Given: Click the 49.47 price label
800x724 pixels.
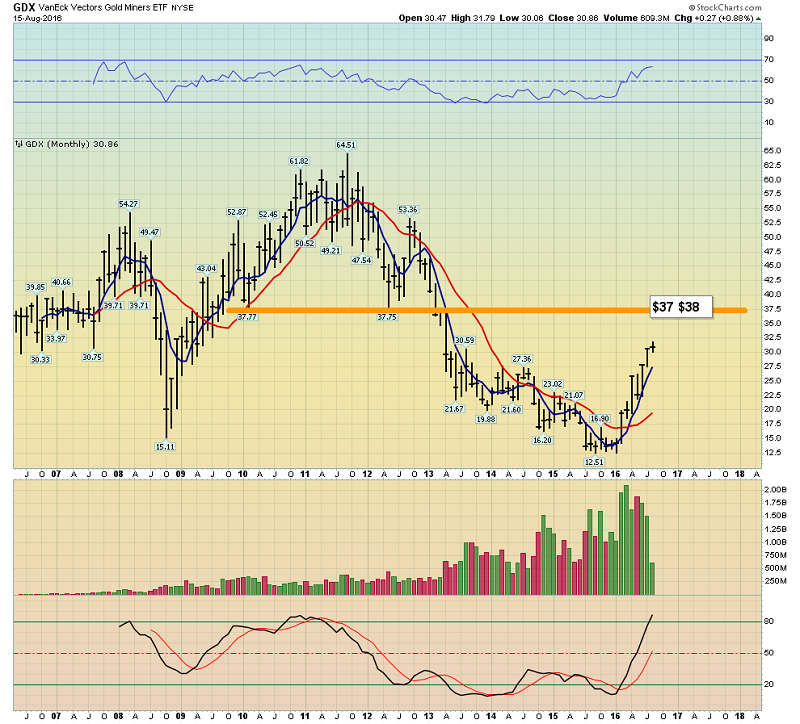Looking at the screenshot, I should pyautogui.click(x=149, y=232).
